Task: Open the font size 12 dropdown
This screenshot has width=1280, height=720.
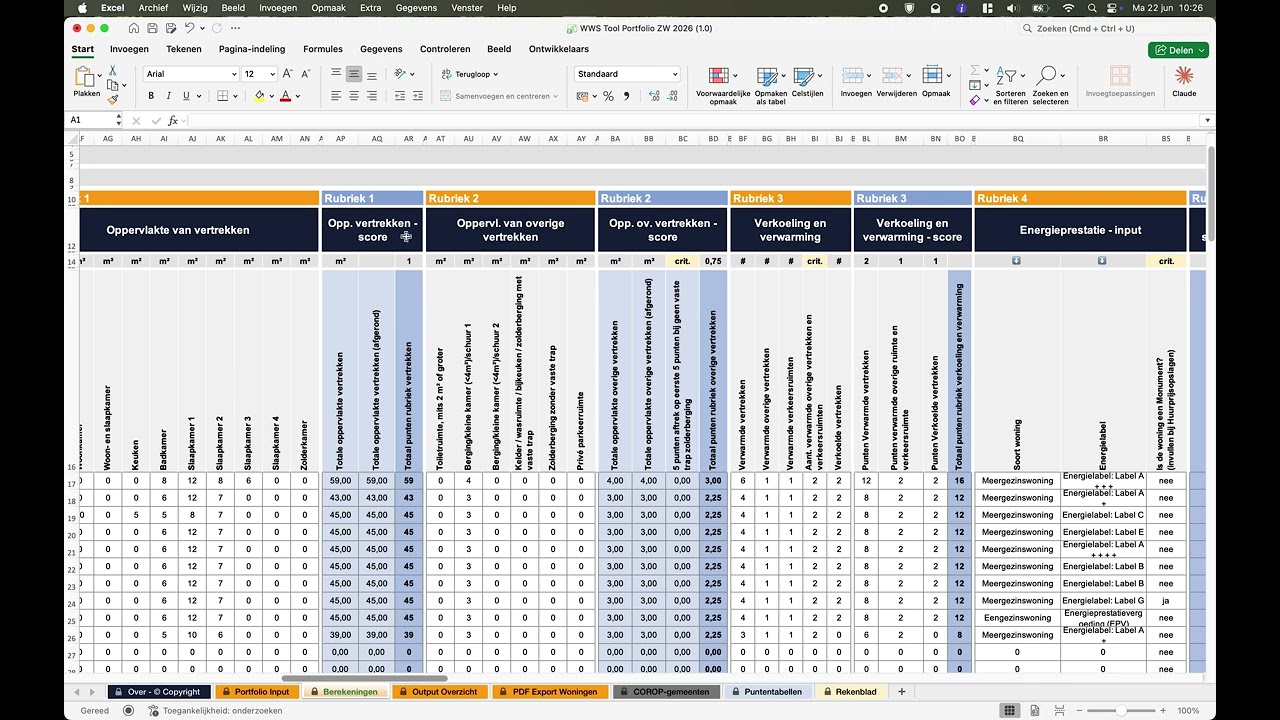Action: pyautogui.click(x=273, y=74)
